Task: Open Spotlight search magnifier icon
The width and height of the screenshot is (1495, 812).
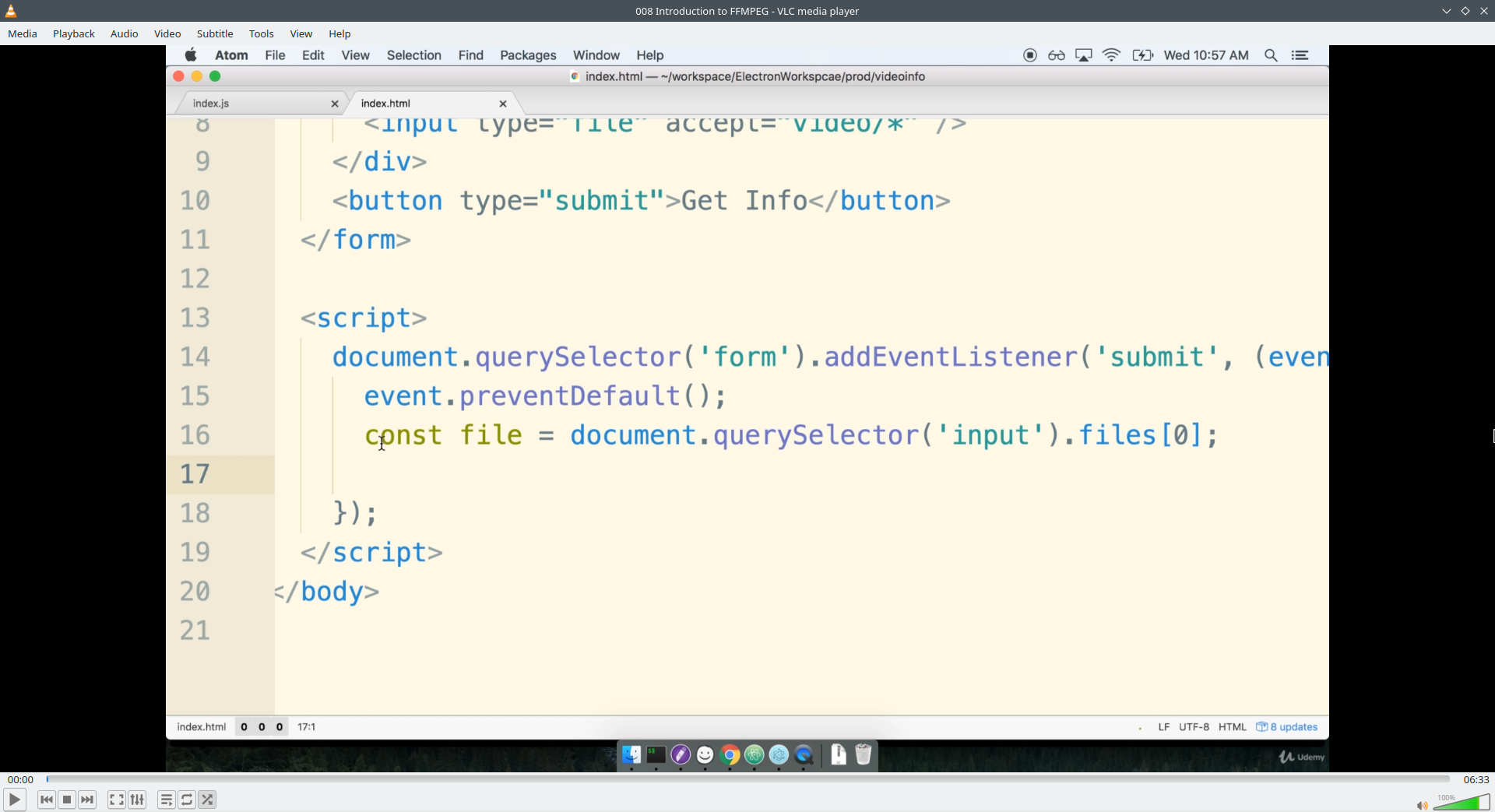Action: click(x=1271, y=55)
